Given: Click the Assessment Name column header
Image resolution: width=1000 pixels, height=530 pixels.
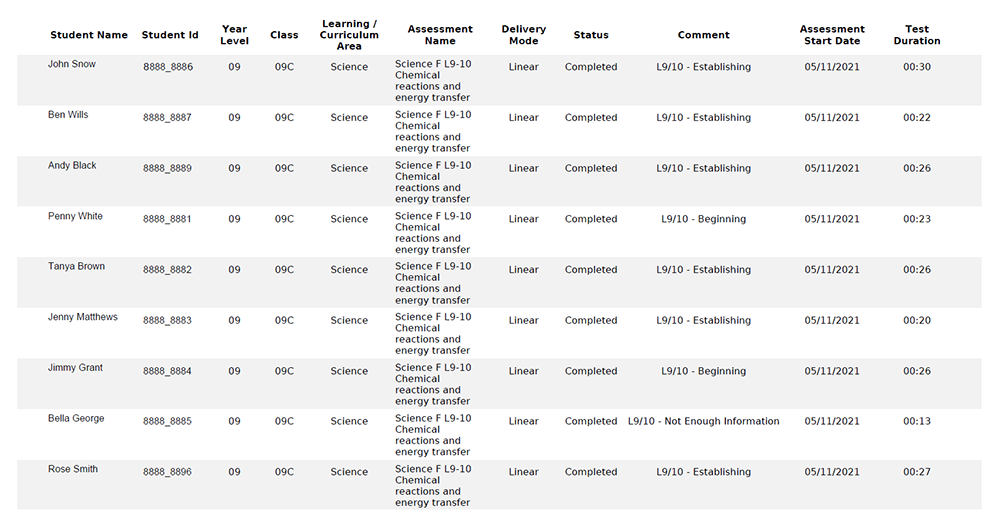Looking at the screenshot, I should click(x=440, y=35).
